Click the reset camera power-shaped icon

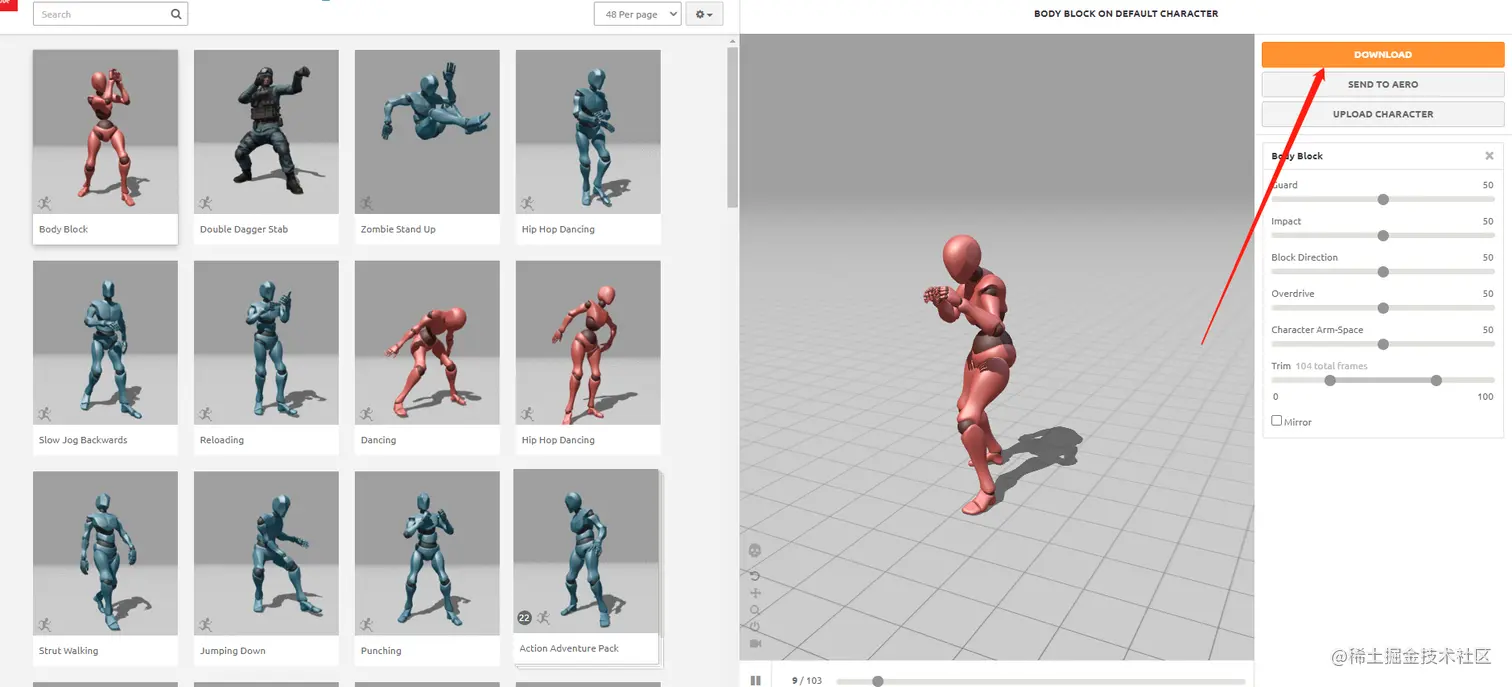tap(755, 626)
